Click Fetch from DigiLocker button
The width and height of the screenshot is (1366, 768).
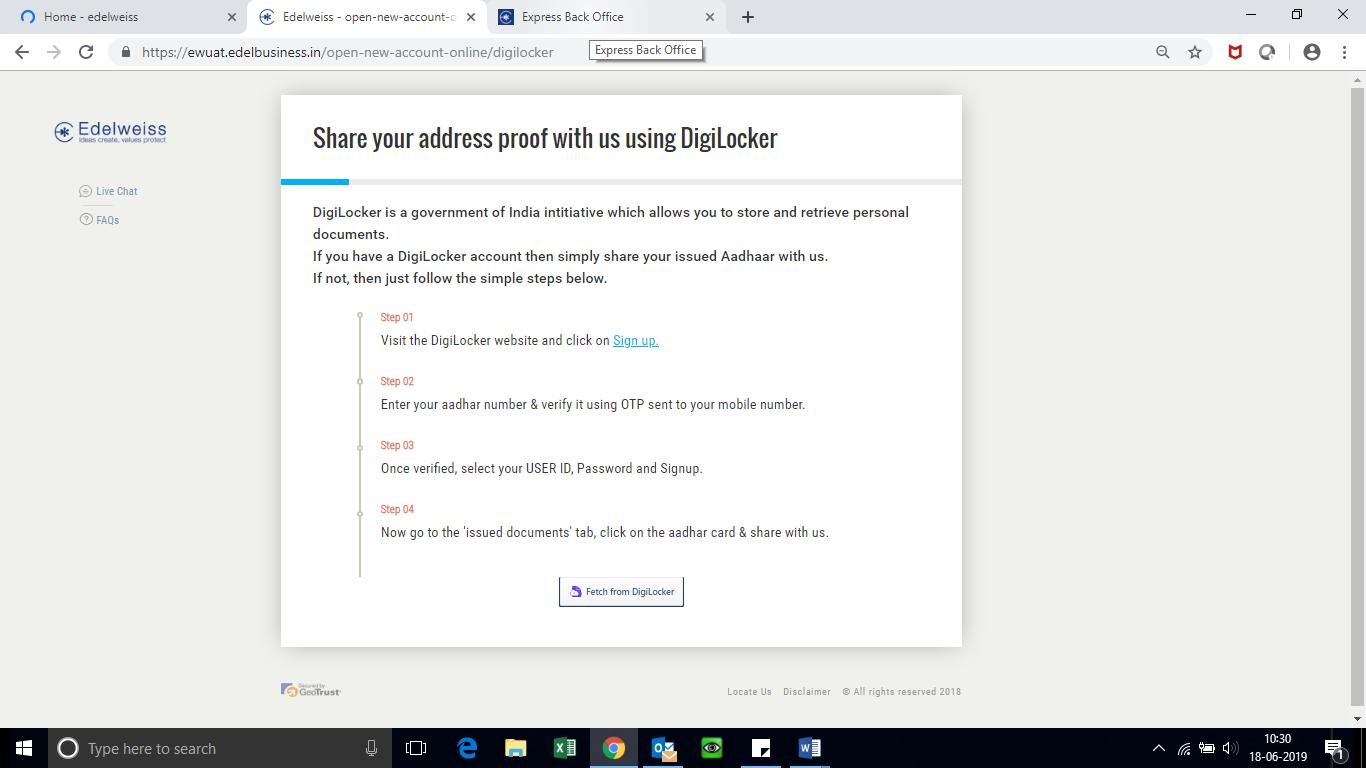[x=621, y=592]
